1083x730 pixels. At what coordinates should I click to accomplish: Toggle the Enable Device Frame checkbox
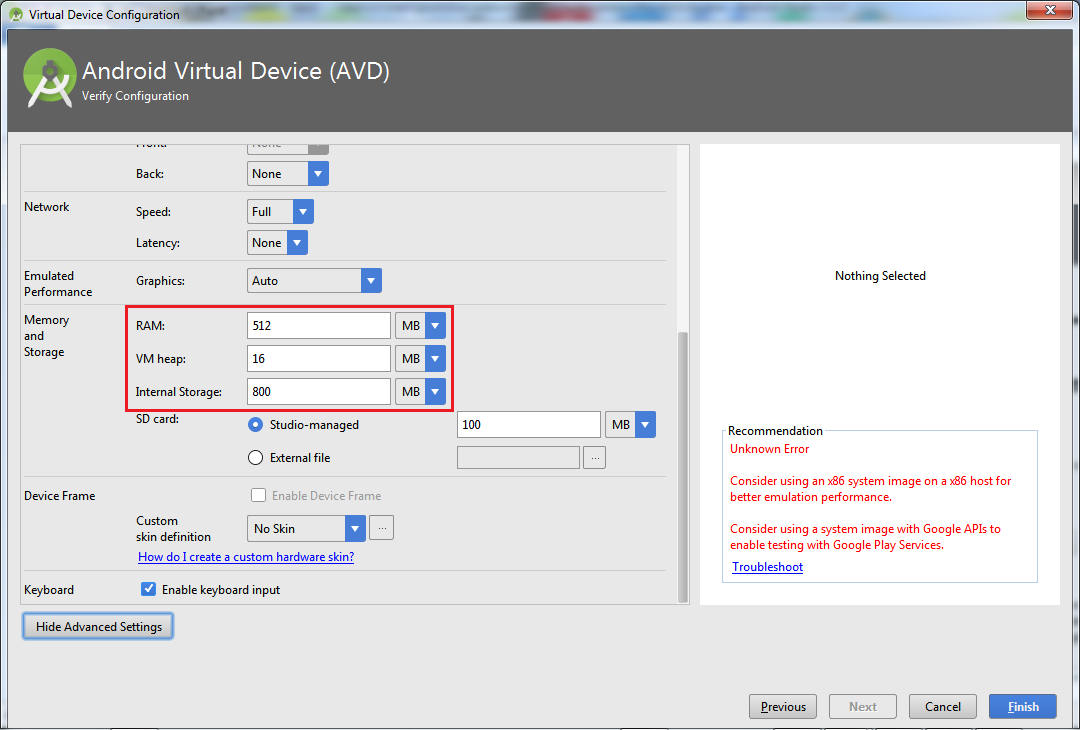coord(258,495)
